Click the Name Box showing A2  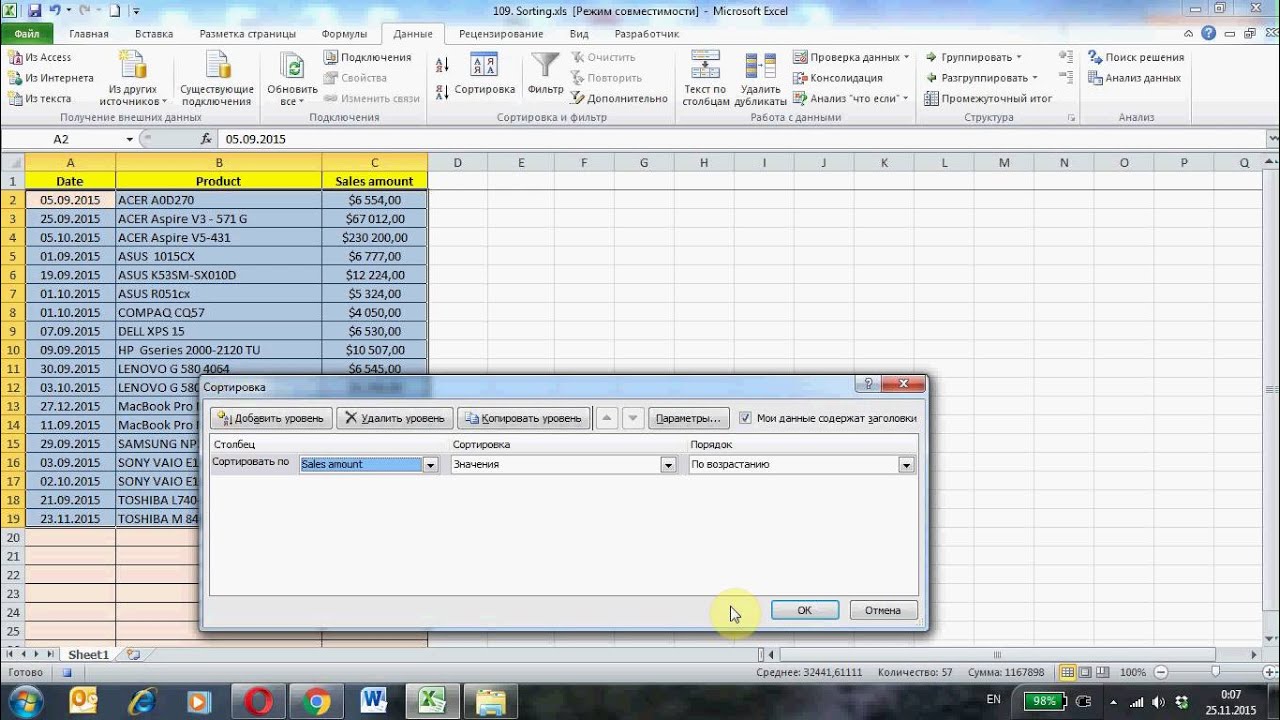click(x=62, y=139)
